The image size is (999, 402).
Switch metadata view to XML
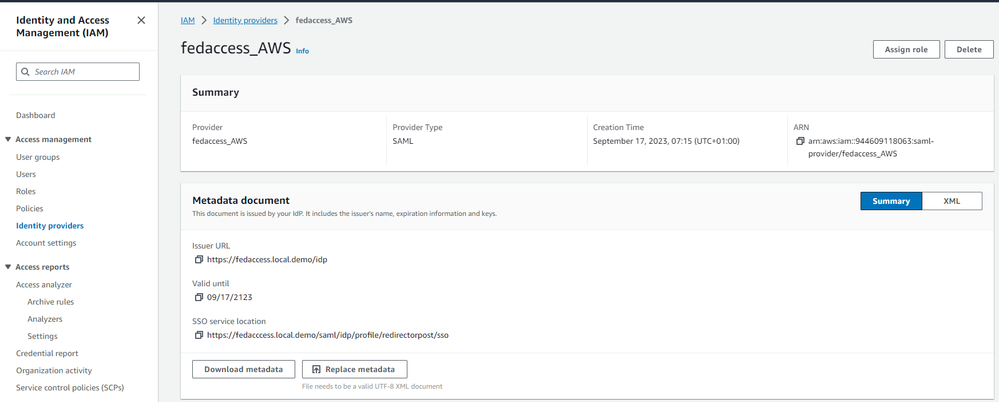pyautogui.click(x=952, y=201)
